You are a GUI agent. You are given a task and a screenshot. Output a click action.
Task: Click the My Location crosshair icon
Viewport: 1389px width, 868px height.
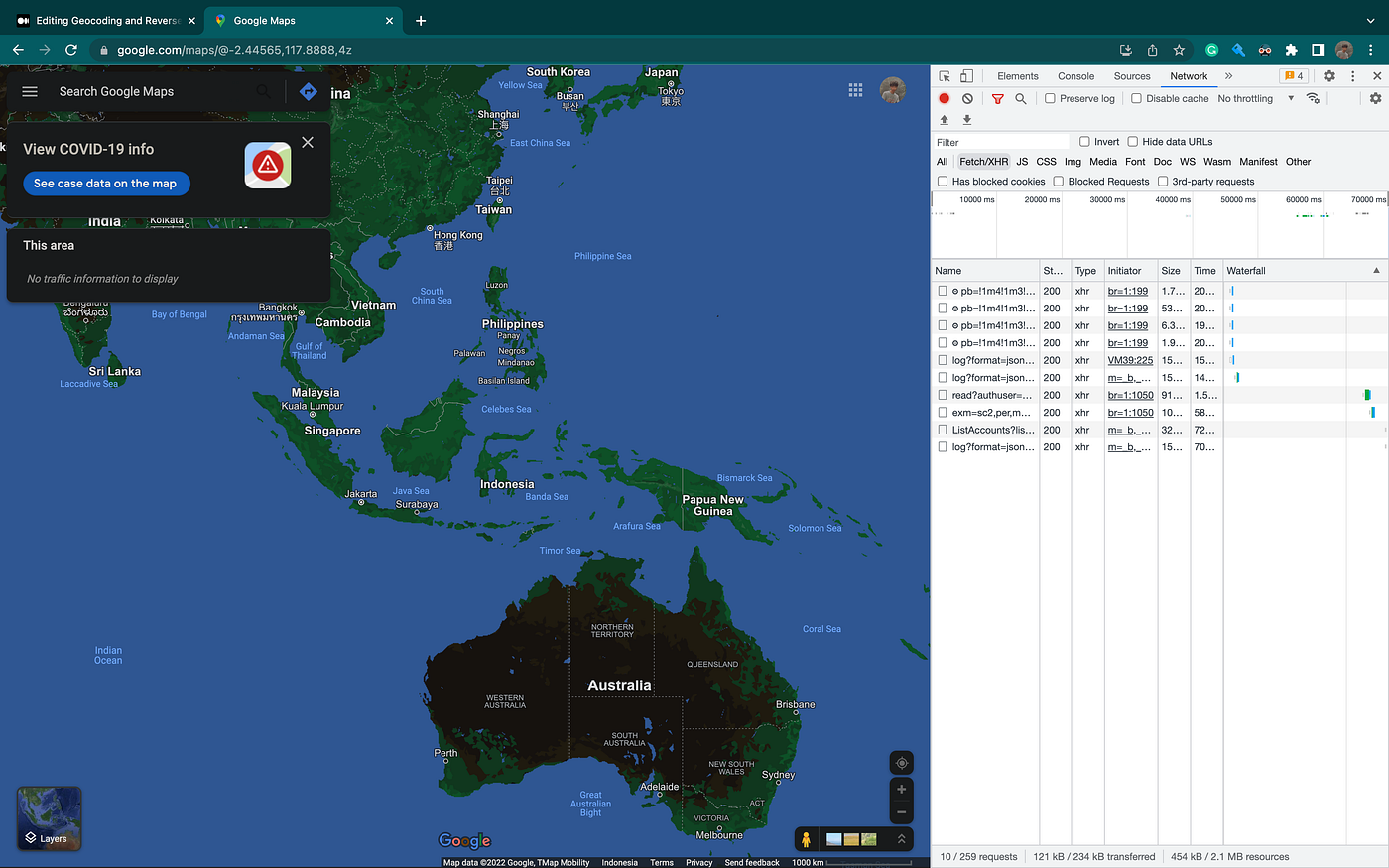point(901,762)
